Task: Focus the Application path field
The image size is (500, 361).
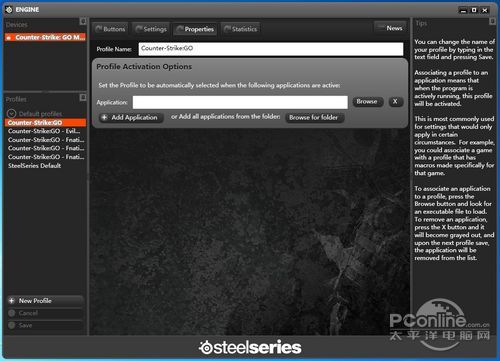Action: (x=240, y=102)
